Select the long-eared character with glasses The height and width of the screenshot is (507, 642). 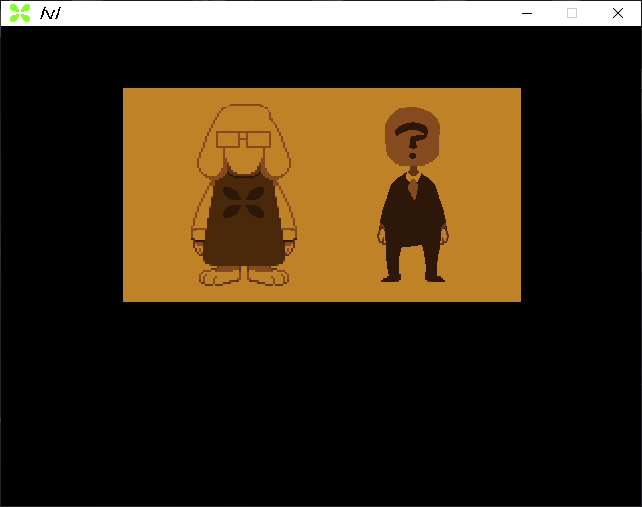244,195
